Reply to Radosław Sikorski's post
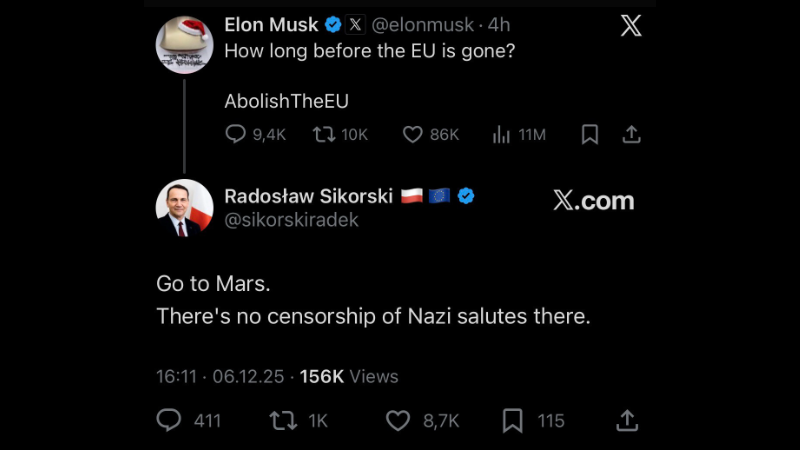 [x=169, y=421]
